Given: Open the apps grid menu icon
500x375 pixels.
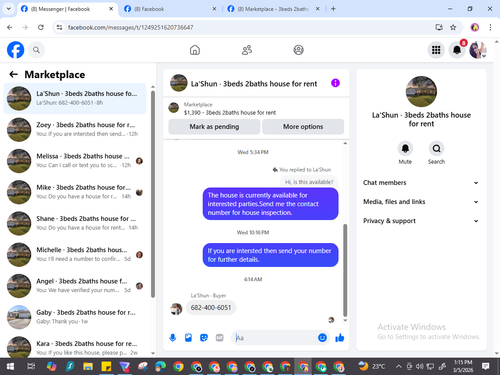Looking at the screenshot, I should coord(436,50).
